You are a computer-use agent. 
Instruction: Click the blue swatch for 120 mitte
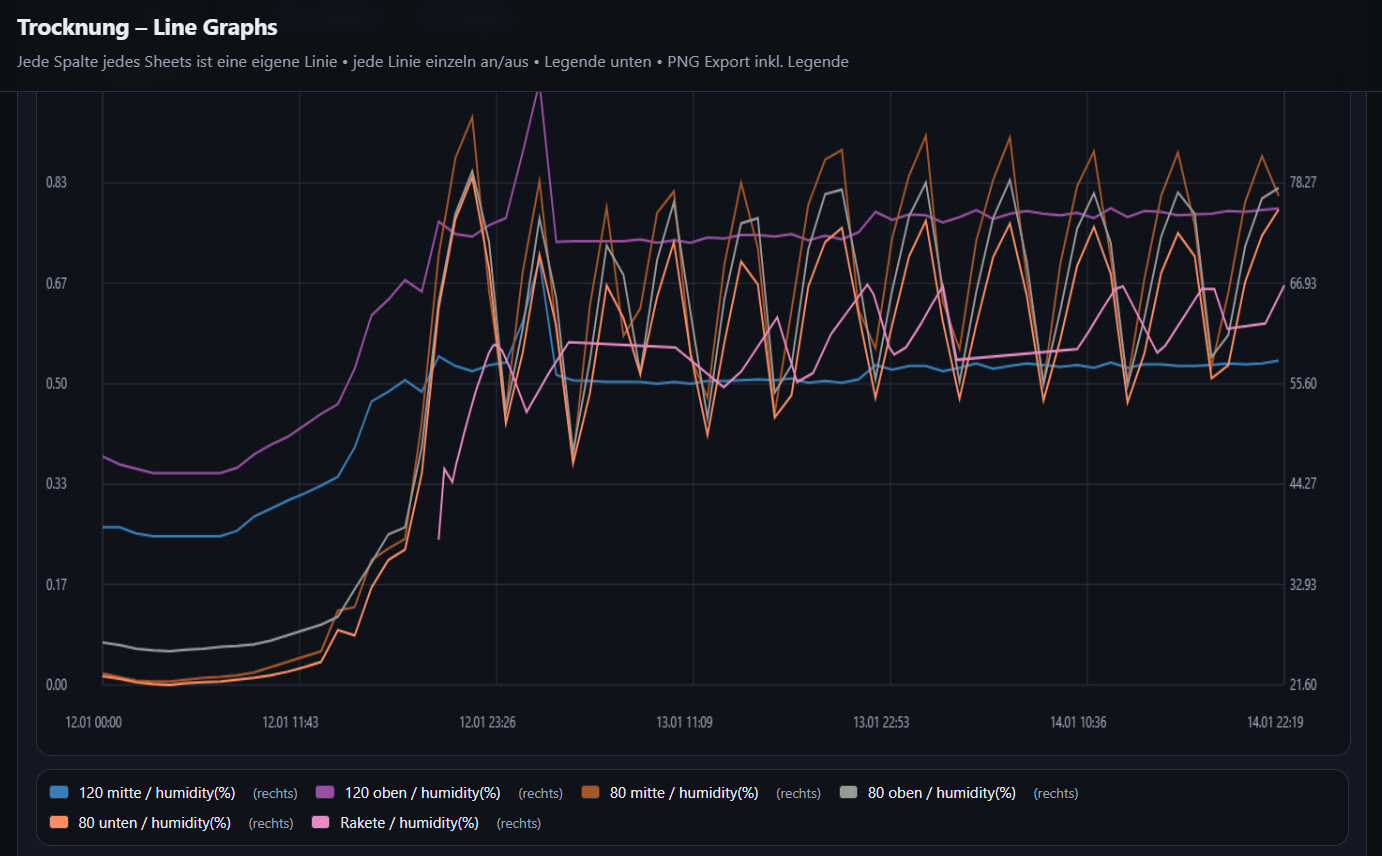point(59,793)
